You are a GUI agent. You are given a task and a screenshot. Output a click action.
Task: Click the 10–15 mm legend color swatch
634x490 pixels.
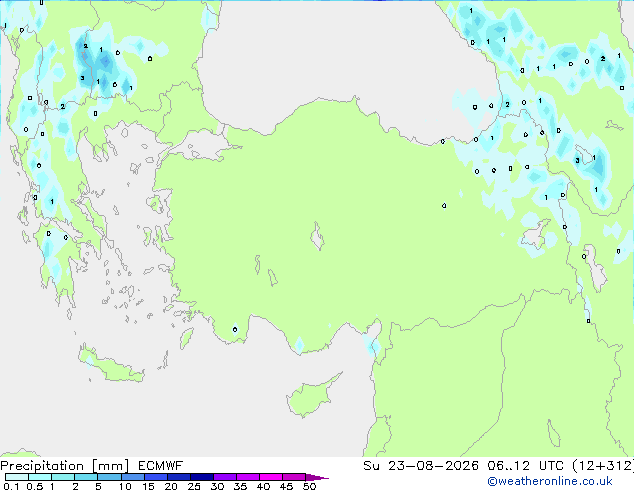click(132, 477)
